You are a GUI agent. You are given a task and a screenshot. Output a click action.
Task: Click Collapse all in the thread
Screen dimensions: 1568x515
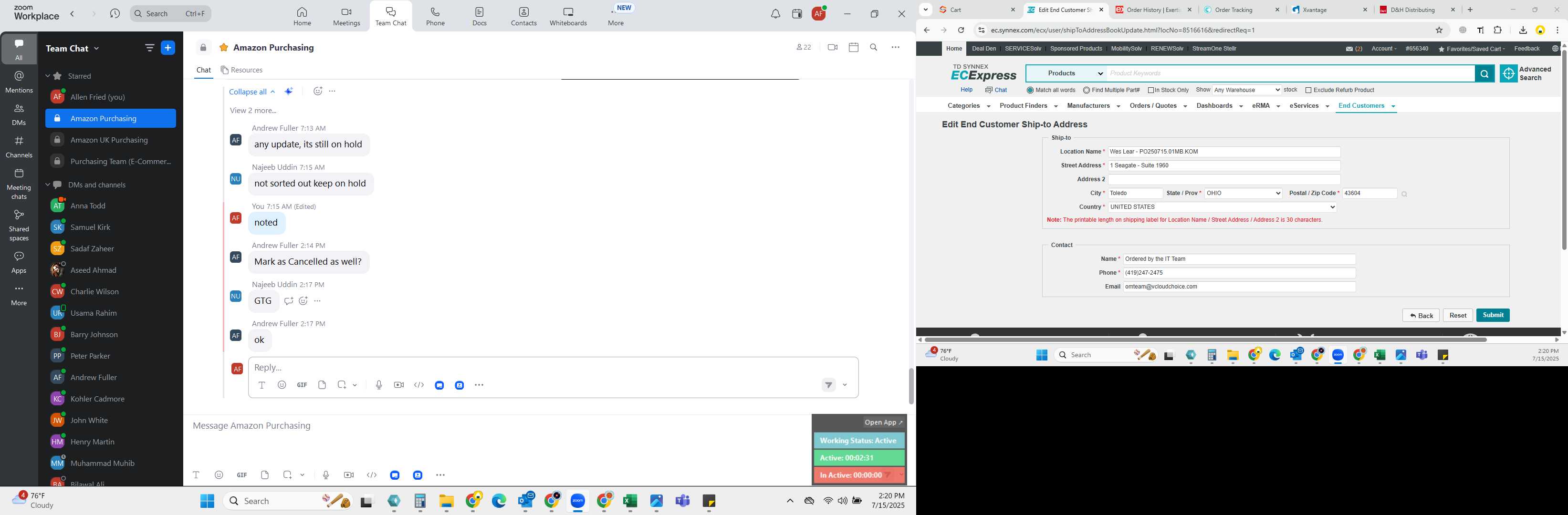click(252, 92)
